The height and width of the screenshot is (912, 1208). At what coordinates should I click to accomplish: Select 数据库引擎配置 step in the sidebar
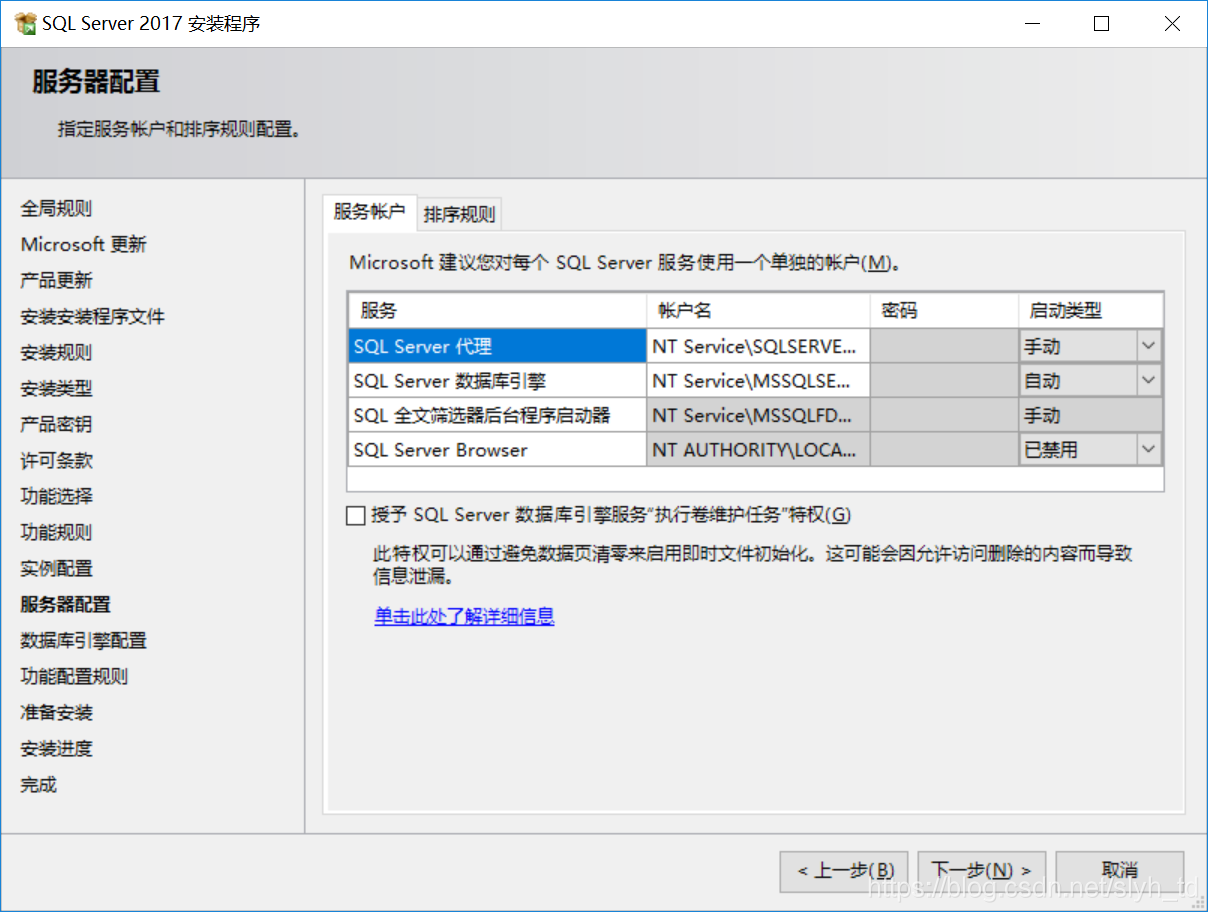84,640
